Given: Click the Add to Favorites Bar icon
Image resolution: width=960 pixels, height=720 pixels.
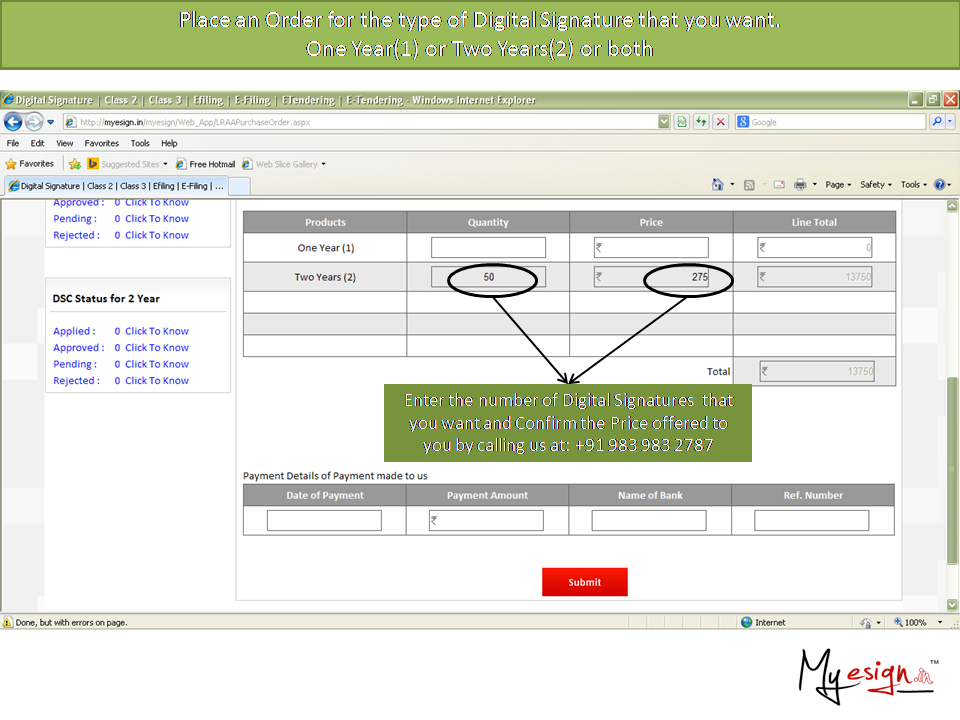Looking at the screenshot, I should [75, 164].
